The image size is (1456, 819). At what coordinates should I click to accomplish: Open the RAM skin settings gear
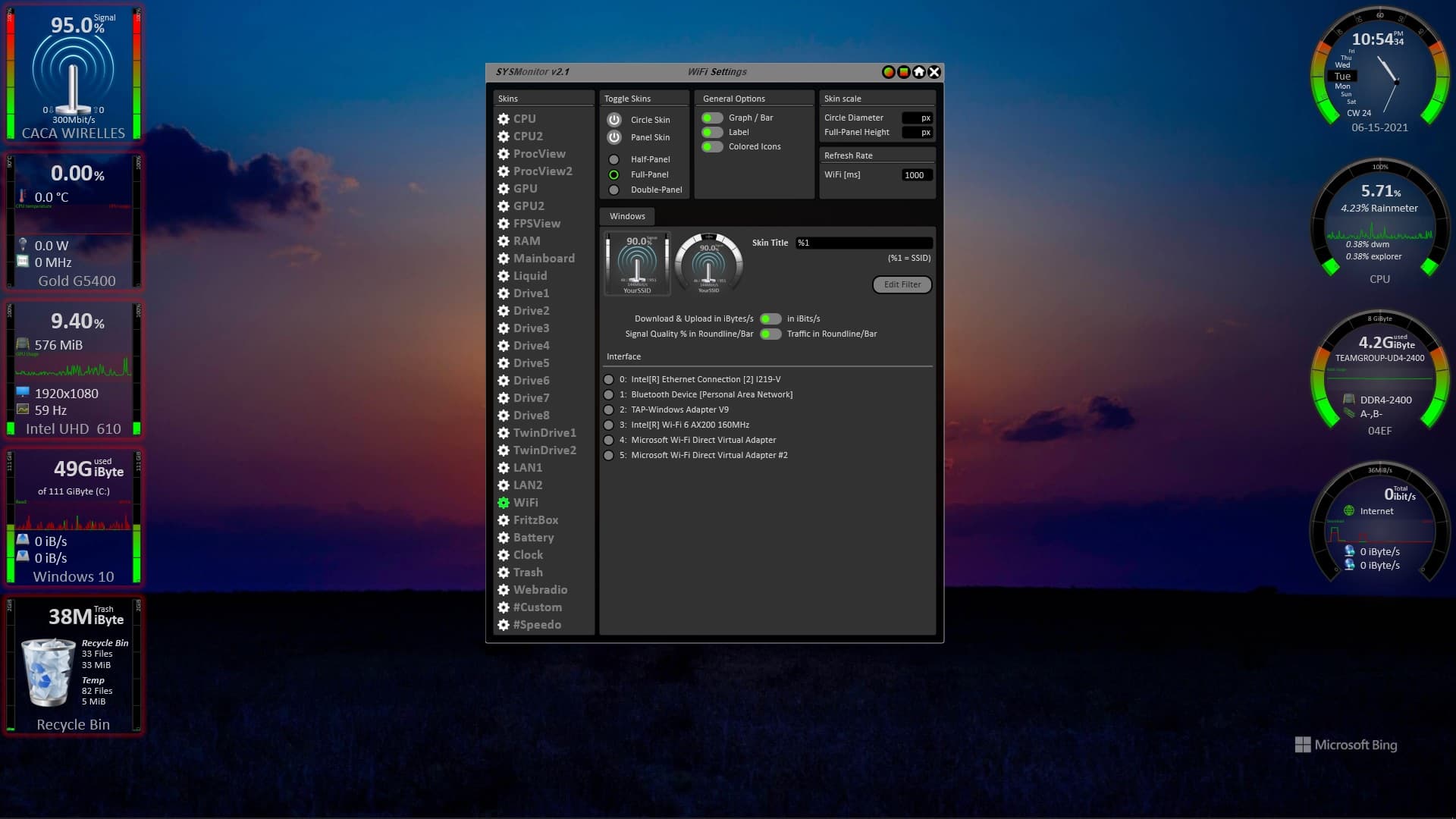tap(504, 241)
